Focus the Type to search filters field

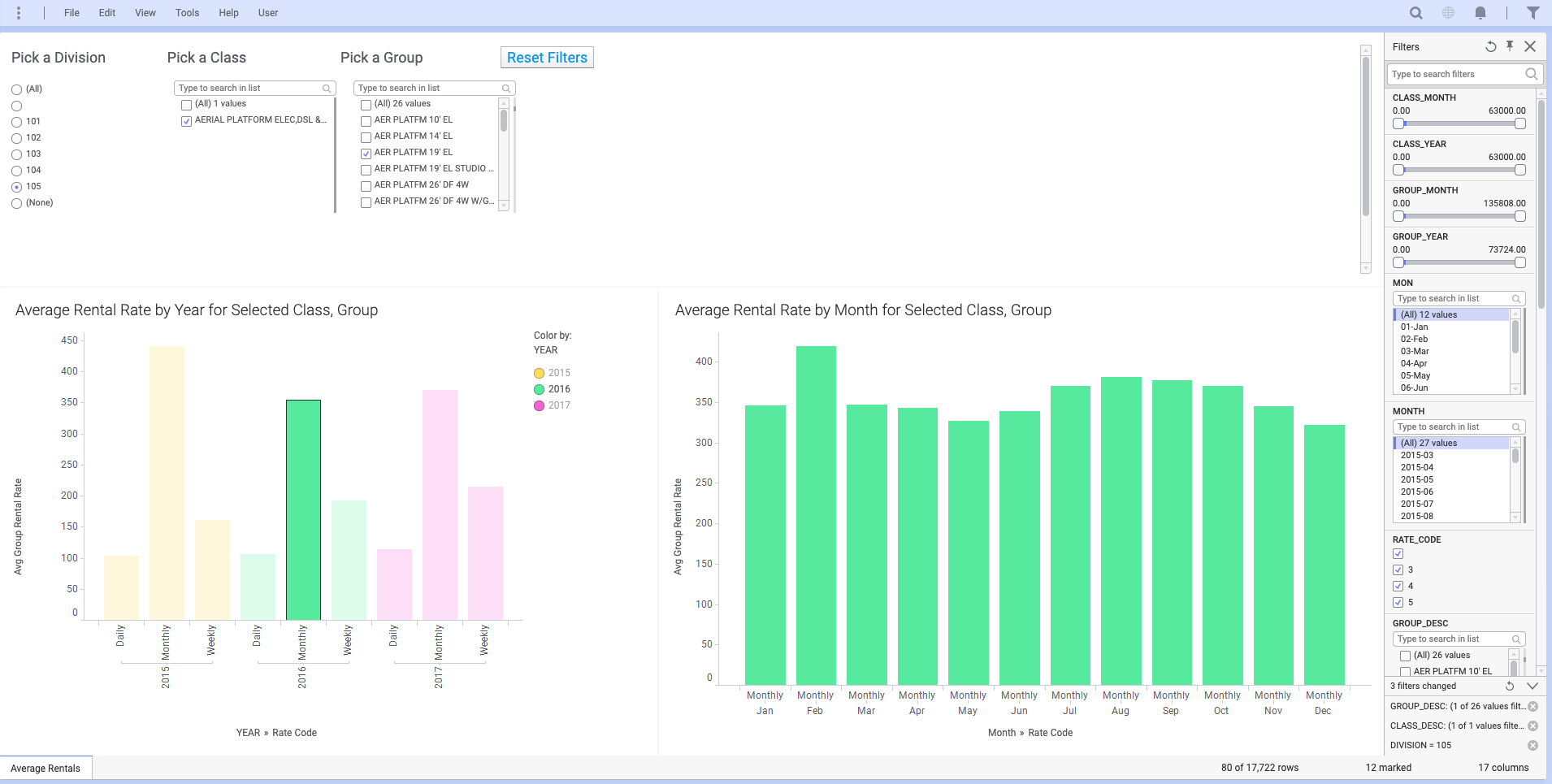click(x=1456, y=75)
